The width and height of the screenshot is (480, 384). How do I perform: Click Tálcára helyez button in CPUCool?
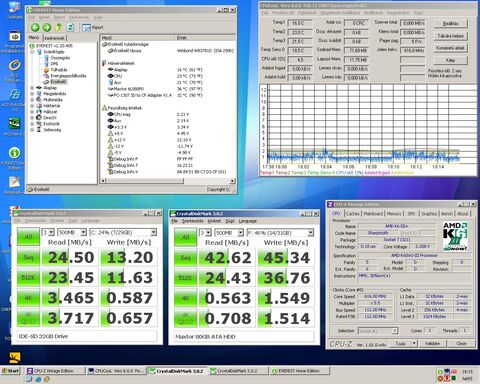tap(450, 36)
